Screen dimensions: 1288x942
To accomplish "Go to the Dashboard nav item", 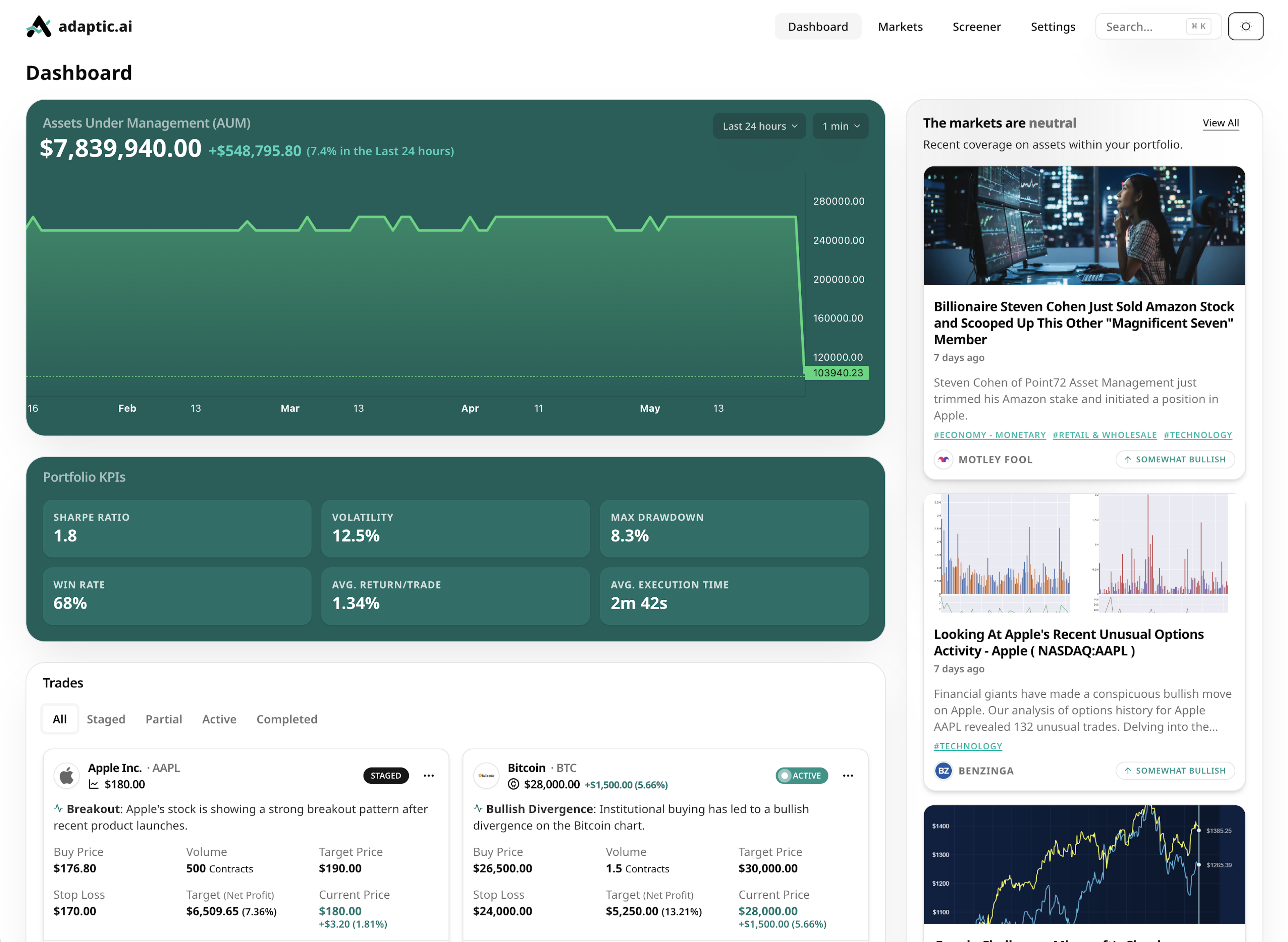I will pos(817,27).
